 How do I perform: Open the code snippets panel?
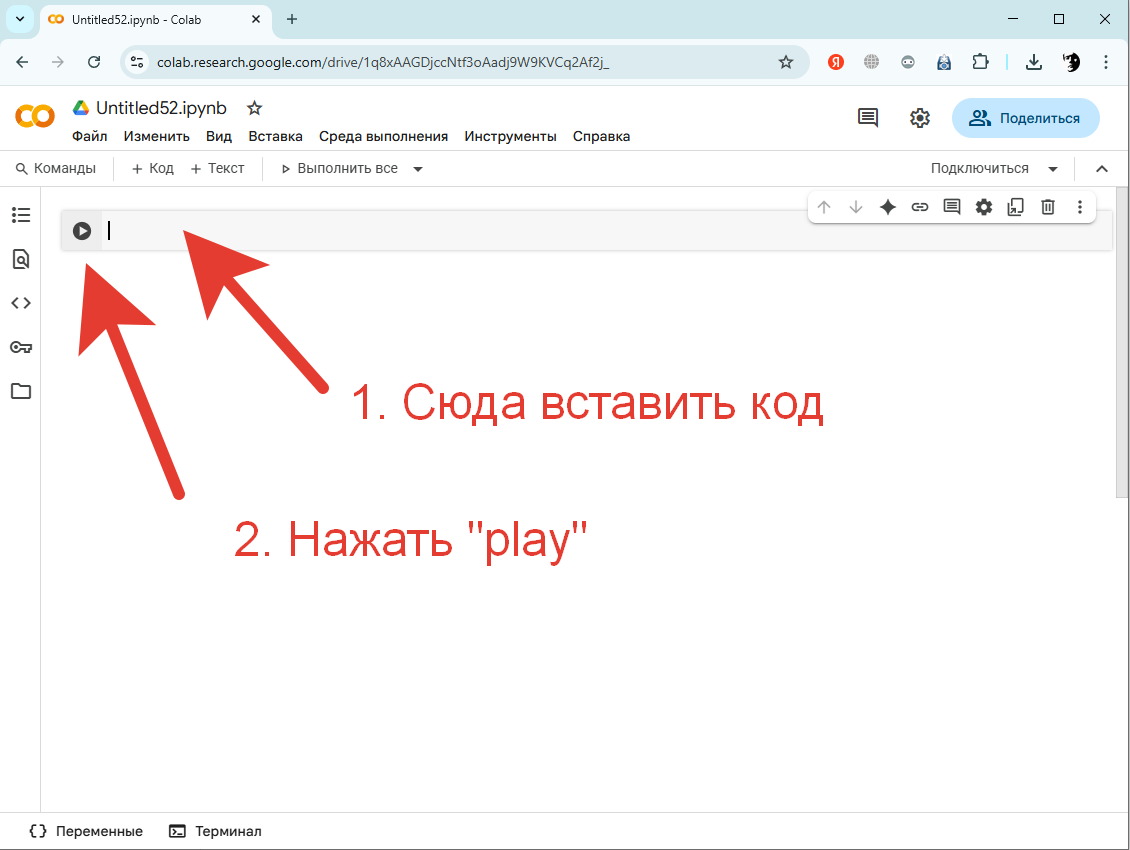point(21,302)
